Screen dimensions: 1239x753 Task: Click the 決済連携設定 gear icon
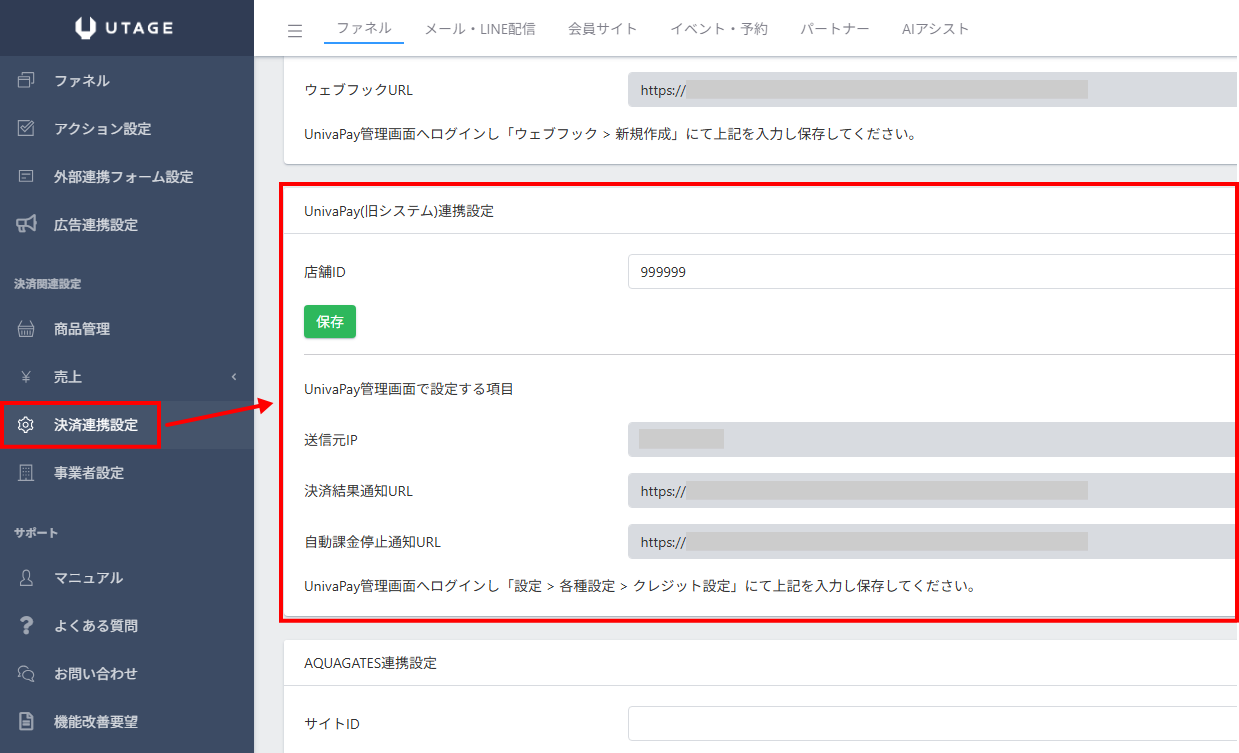(x=27, y=425)
